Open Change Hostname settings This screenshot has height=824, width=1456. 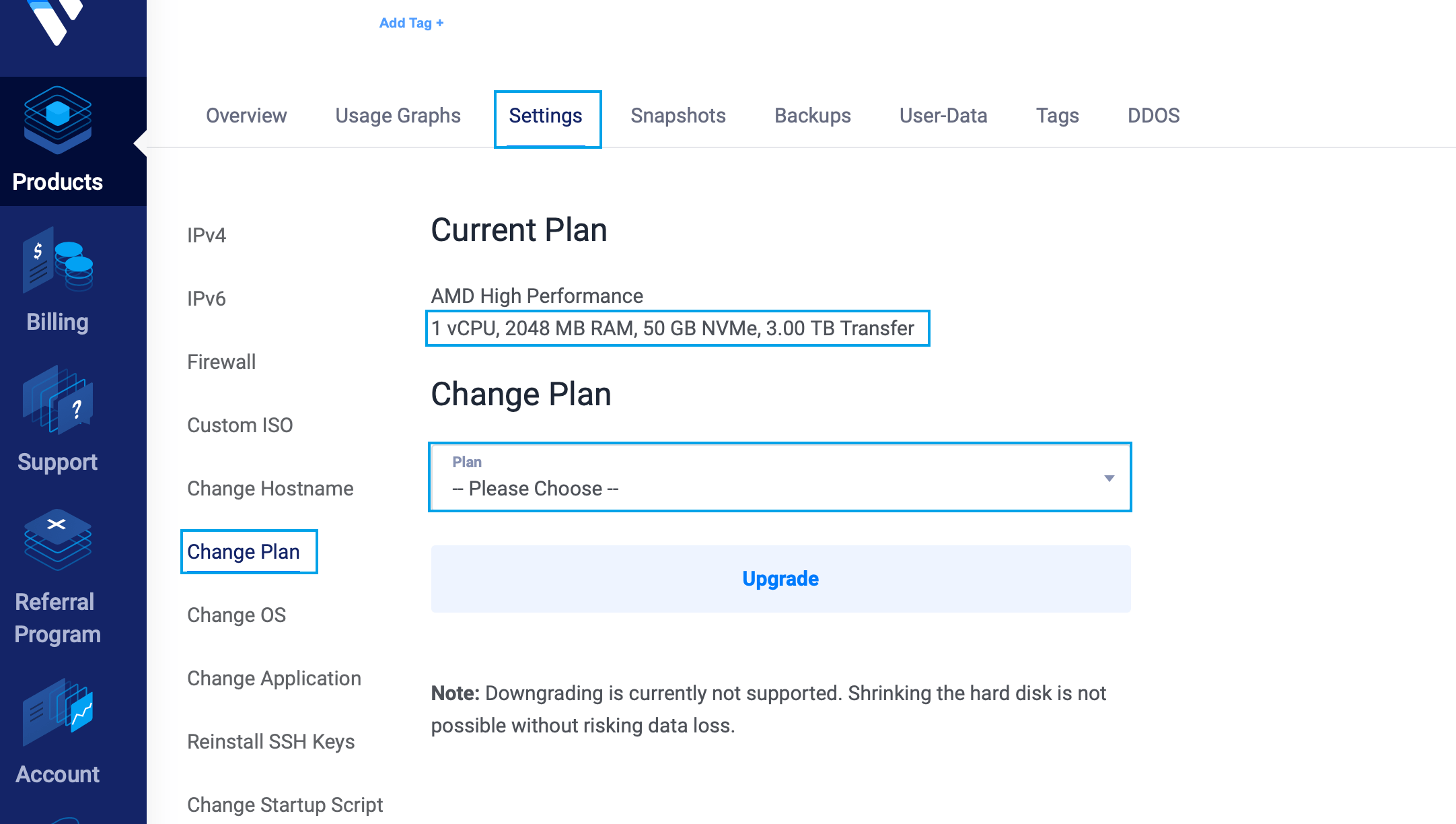pos(270,489)
